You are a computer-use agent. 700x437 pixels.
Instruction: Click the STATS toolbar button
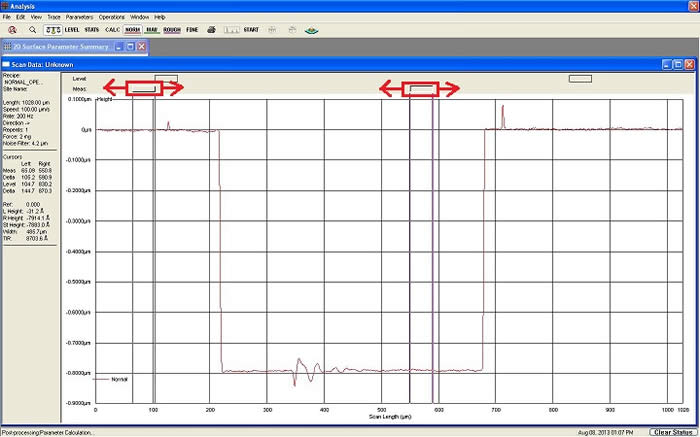92,30
